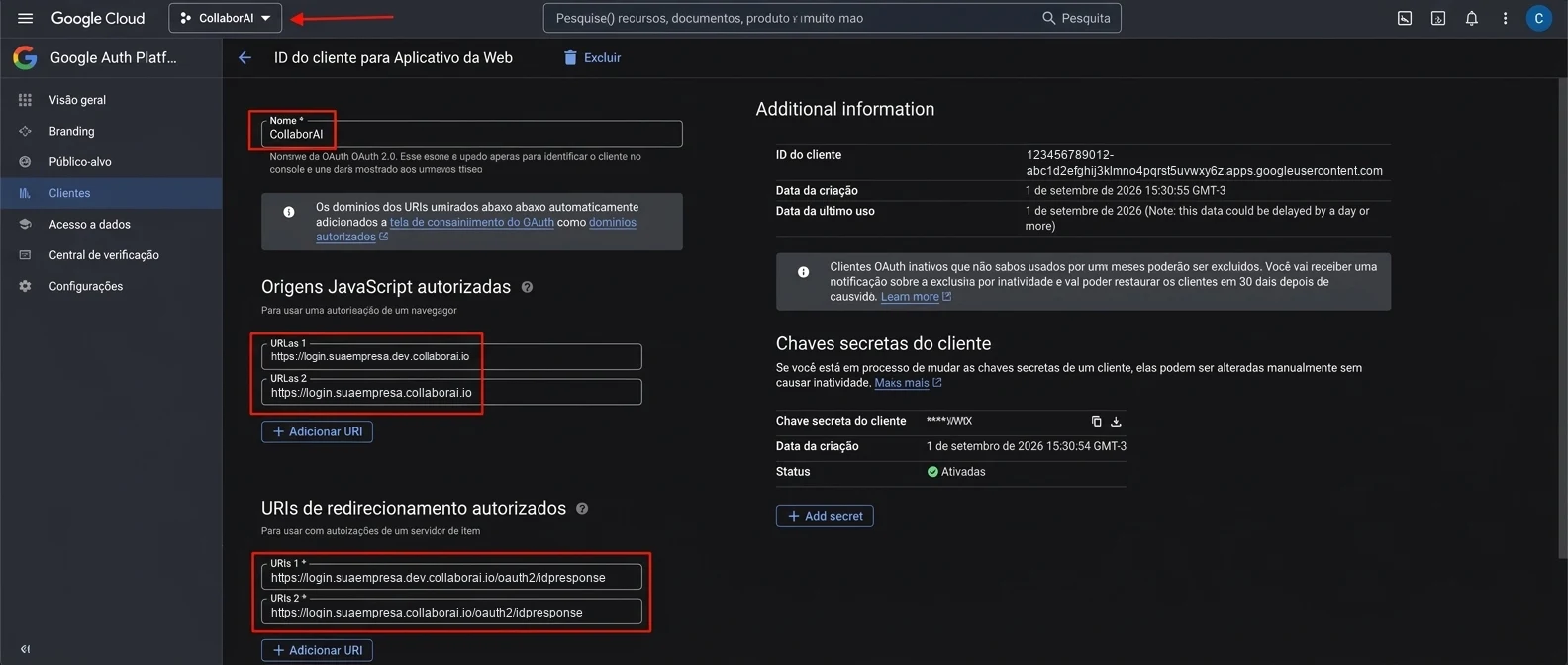This screenshot has height=665, width=1568.
Task: Delete the client with Excluir
Action: click(592, 57)
